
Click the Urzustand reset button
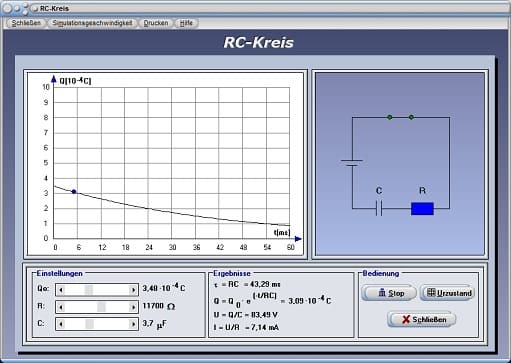click(x=447, y=293)
